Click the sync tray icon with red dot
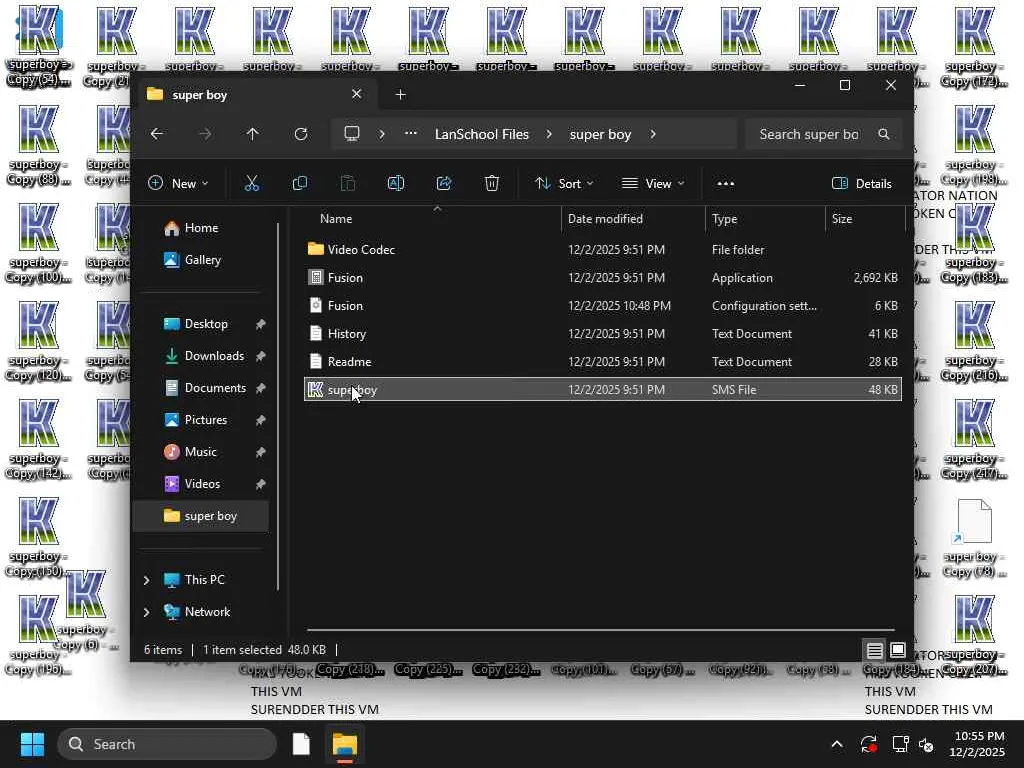 coord(869,744)
